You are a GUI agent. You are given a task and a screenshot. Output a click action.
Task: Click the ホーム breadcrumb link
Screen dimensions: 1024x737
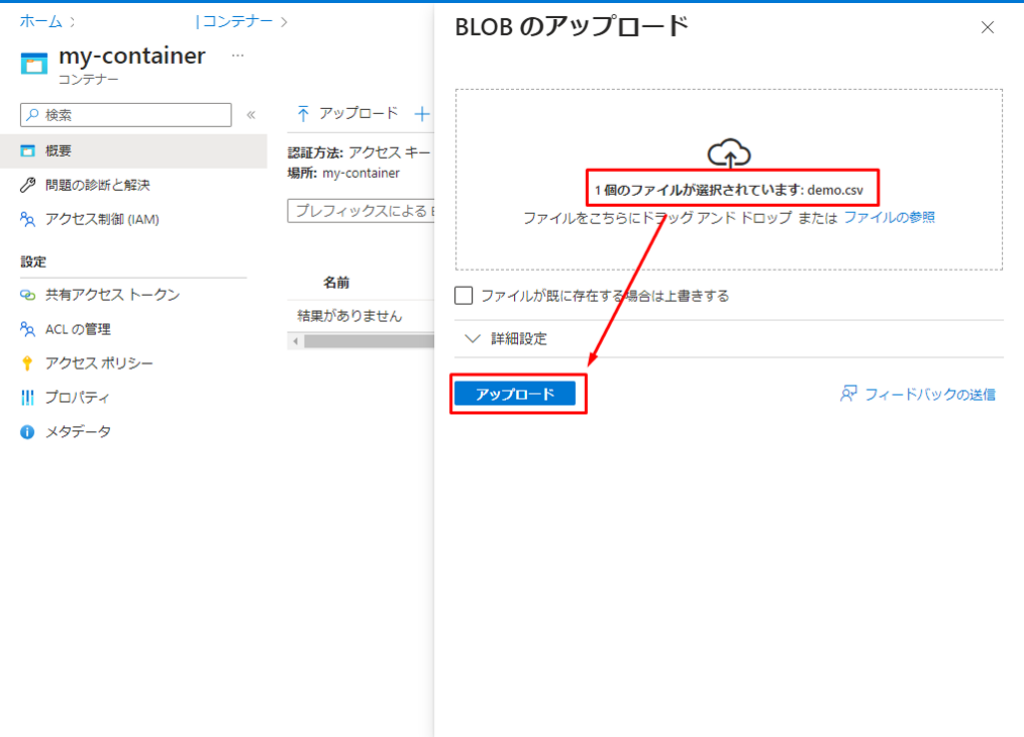(x=40, y=22)
